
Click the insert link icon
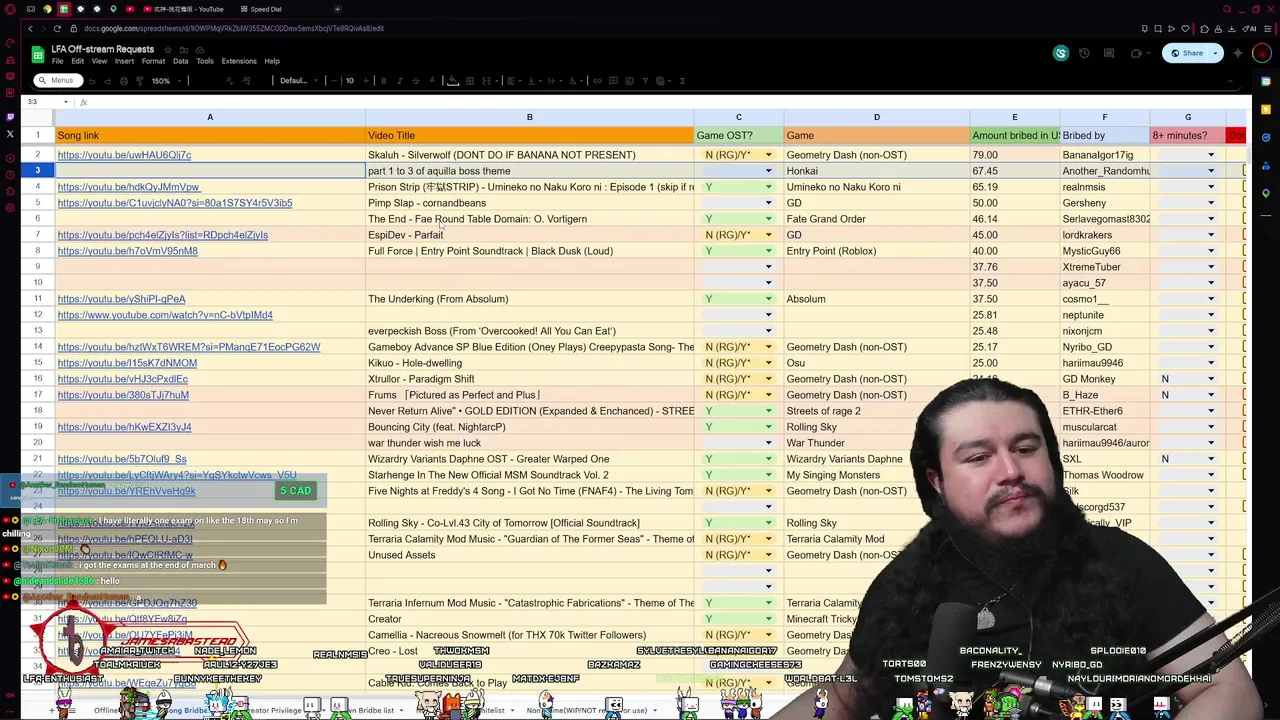[598, 80]
